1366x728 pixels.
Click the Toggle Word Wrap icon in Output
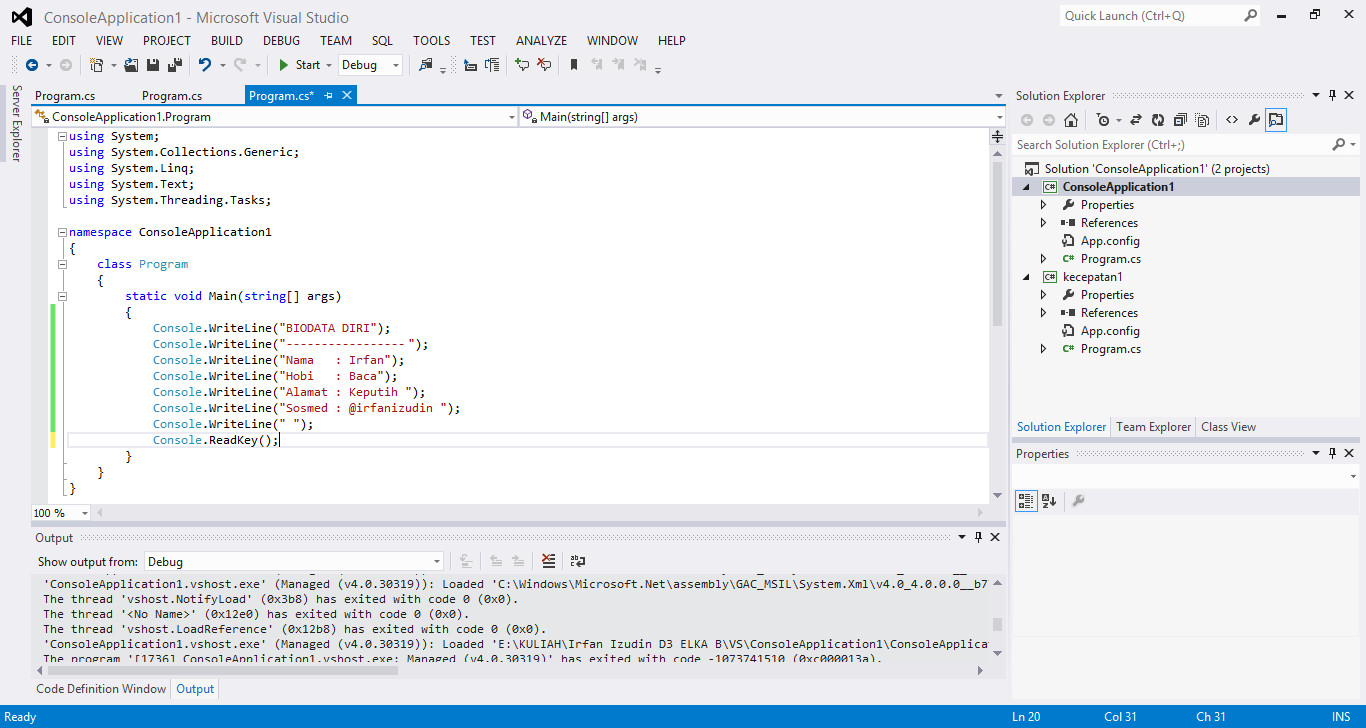pyautogui.click(x=577, y=562)
